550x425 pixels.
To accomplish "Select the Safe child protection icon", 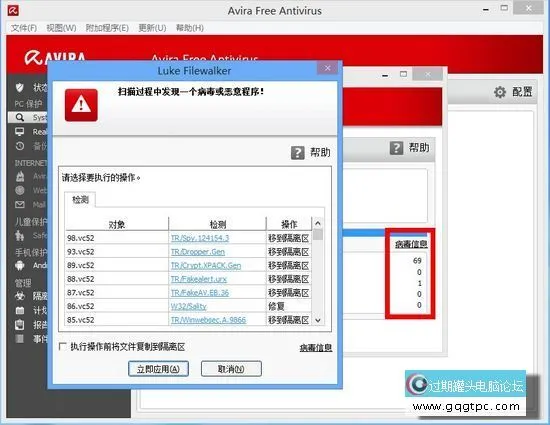I will (x=20, y=235).
